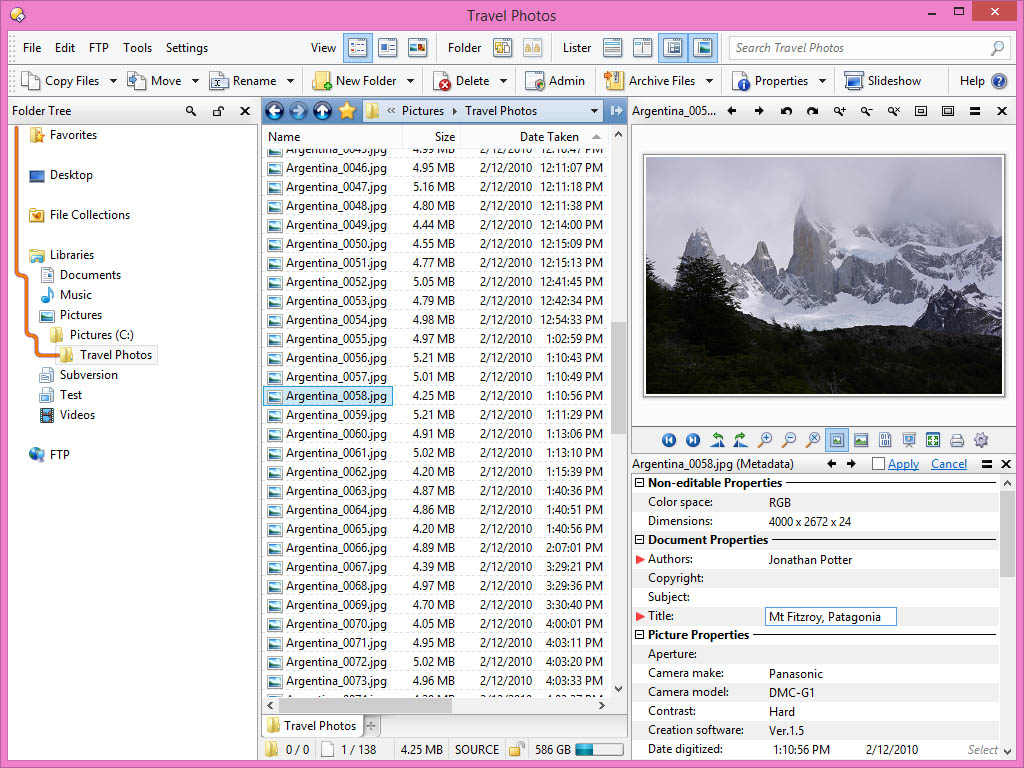Click the Slideshow toolbar button
The height and width of the screenshot is (768, 1024).
[x=868, y=81]
